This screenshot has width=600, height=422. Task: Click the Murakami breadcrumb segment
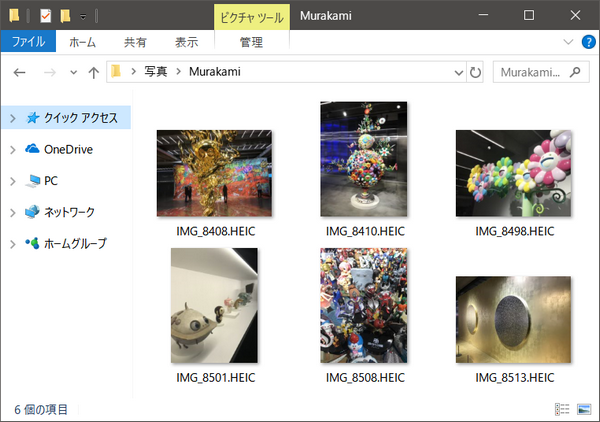(x=215, y=72)
